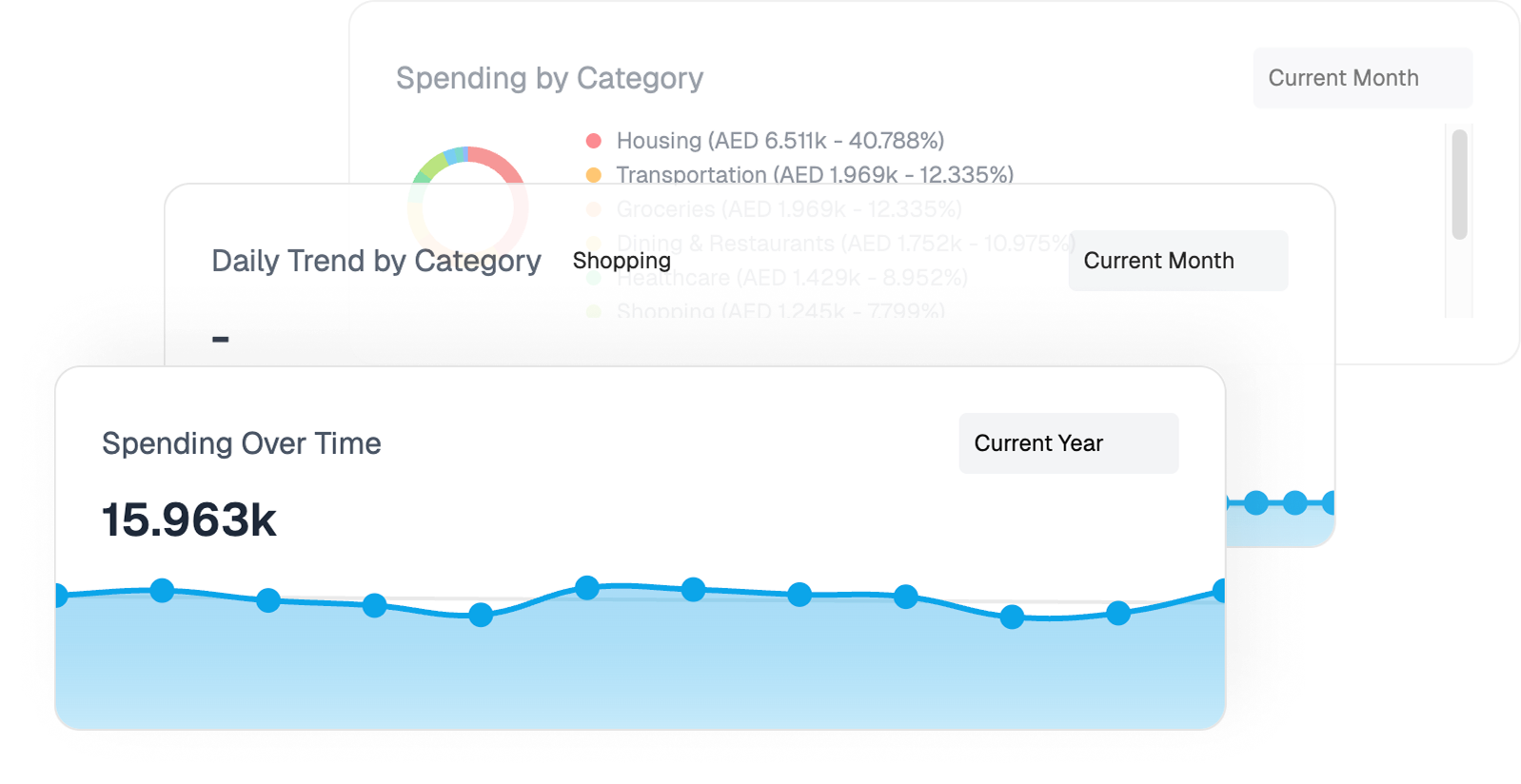
Task: Open the Current Month filter on Spending by Category
Action: pyautogui.click(x=1361, y=77)
